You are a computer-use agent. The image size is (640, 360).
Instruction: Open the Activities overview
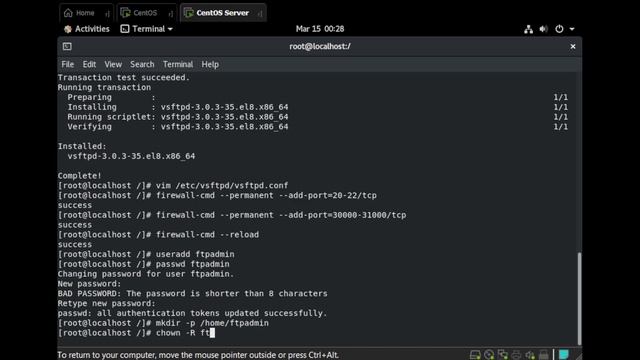pos(87,29)
